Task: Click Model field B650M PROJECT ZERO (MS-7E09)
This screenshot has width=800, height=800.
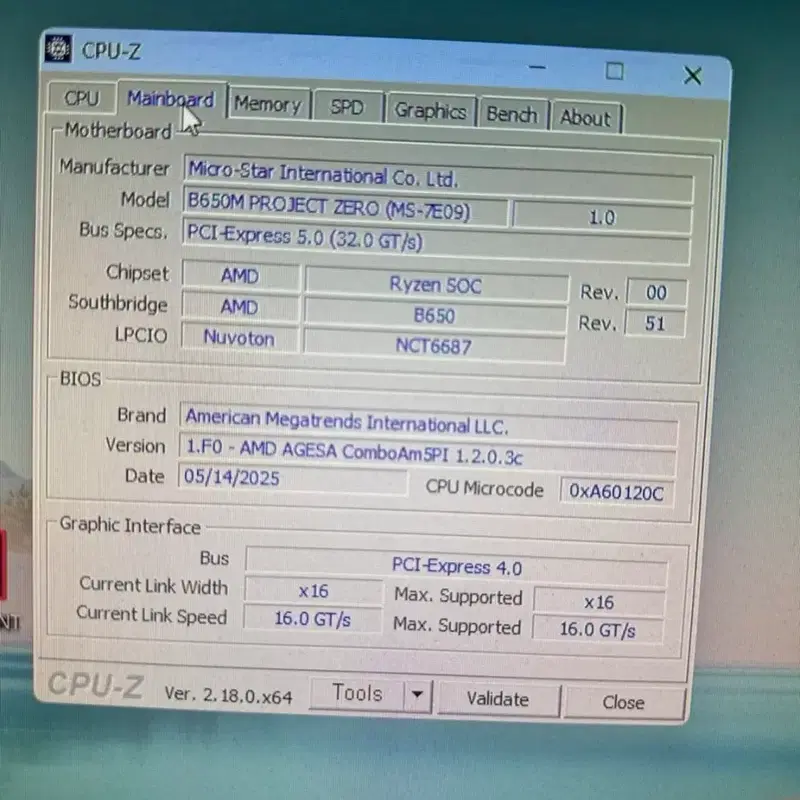Action: click(x=345, y=207)
